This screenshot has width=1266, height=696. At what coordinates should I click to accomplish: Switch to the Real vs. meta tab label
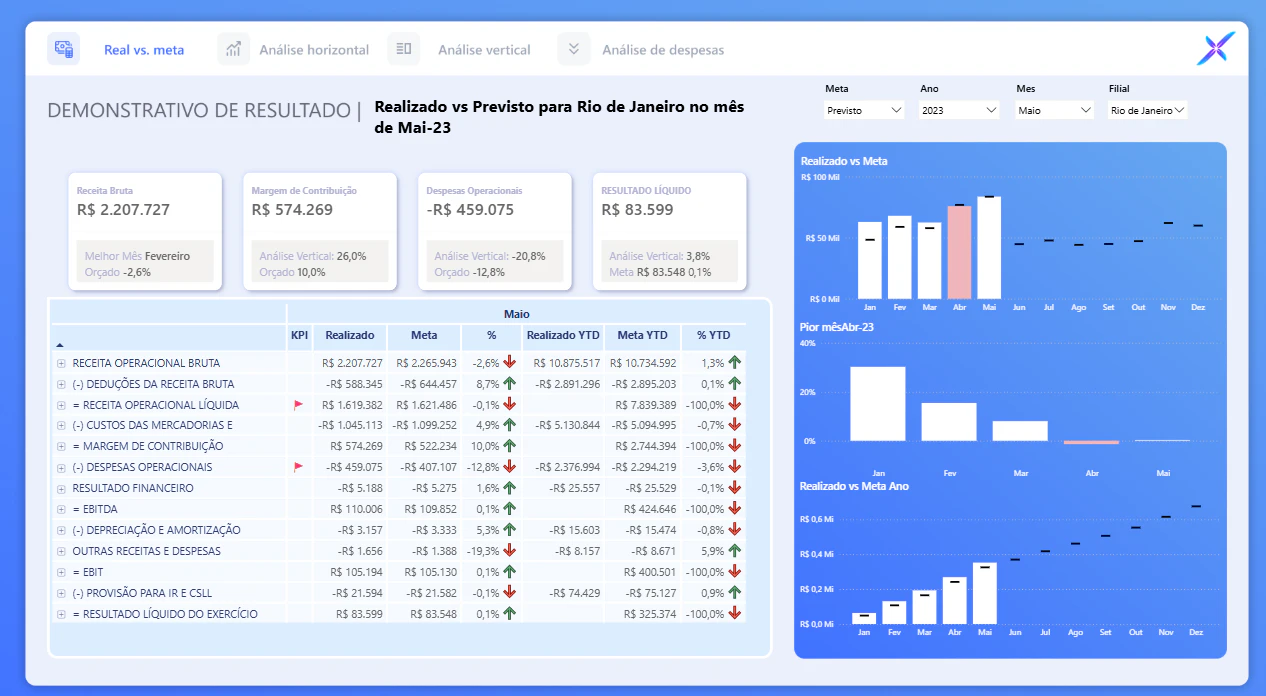(x=144, y=49)
